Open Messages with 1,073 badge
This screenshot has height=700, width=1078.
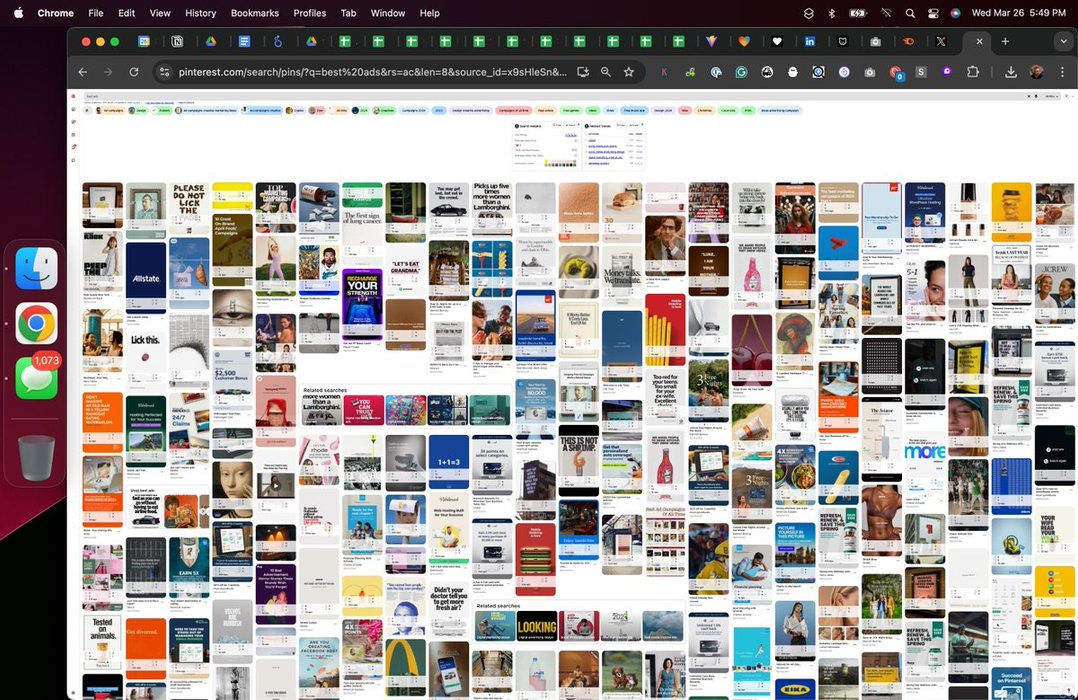click(x=36, y=378)
